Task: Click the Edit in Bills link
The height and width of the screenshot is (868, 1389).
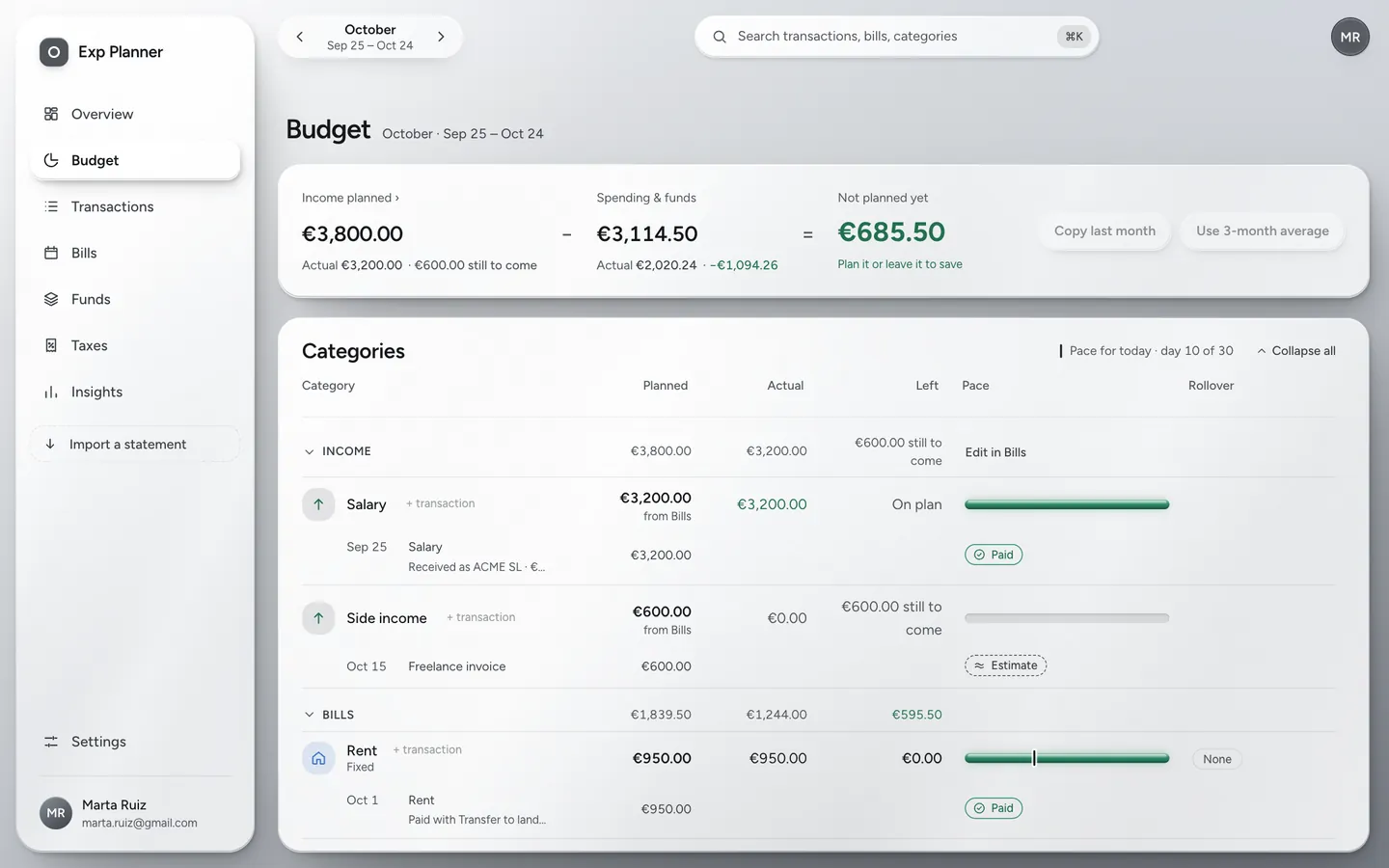Action: point(995,452)
